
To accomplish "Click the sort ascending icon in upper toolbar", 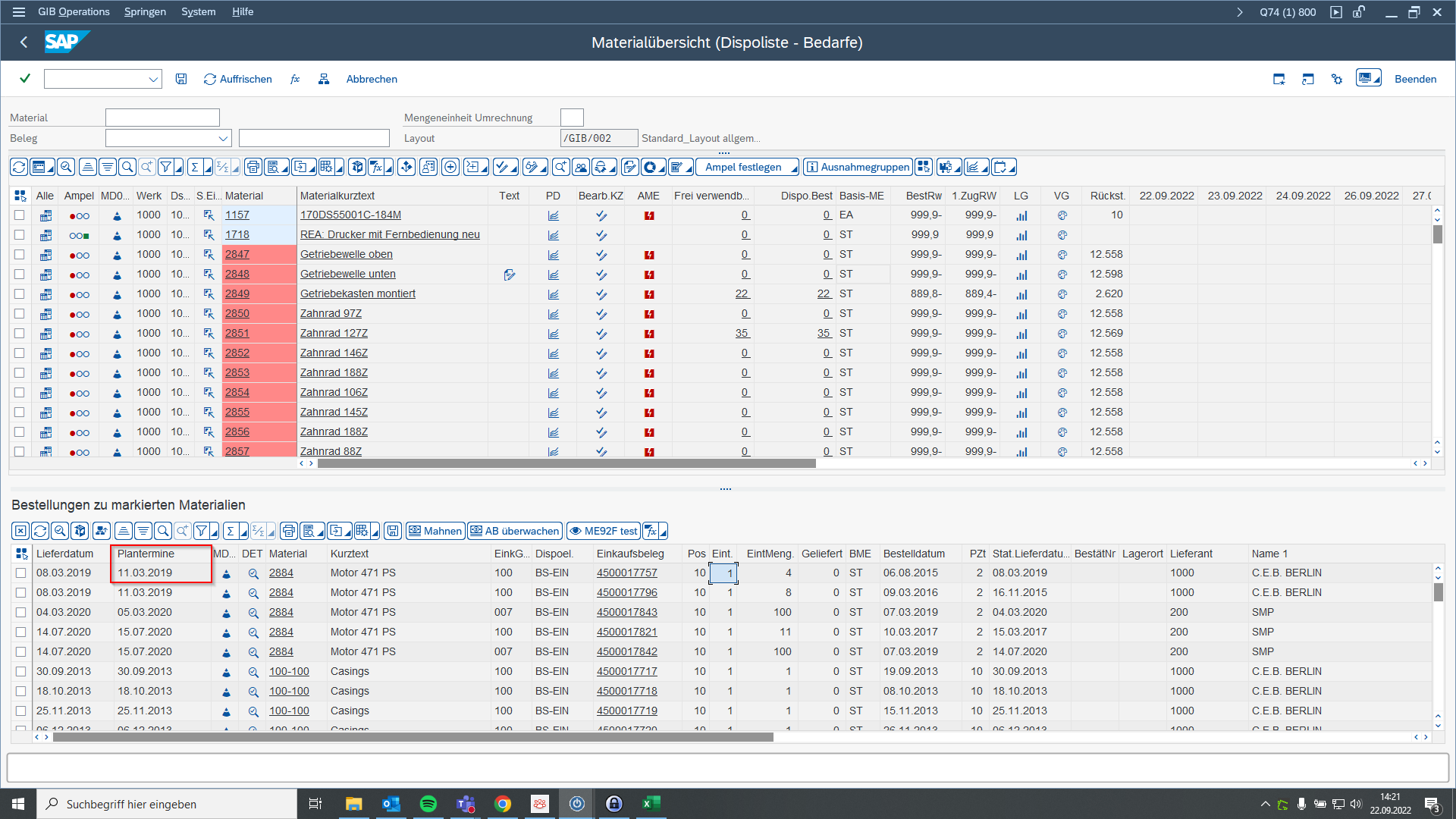I will click(x=88, y=167).
